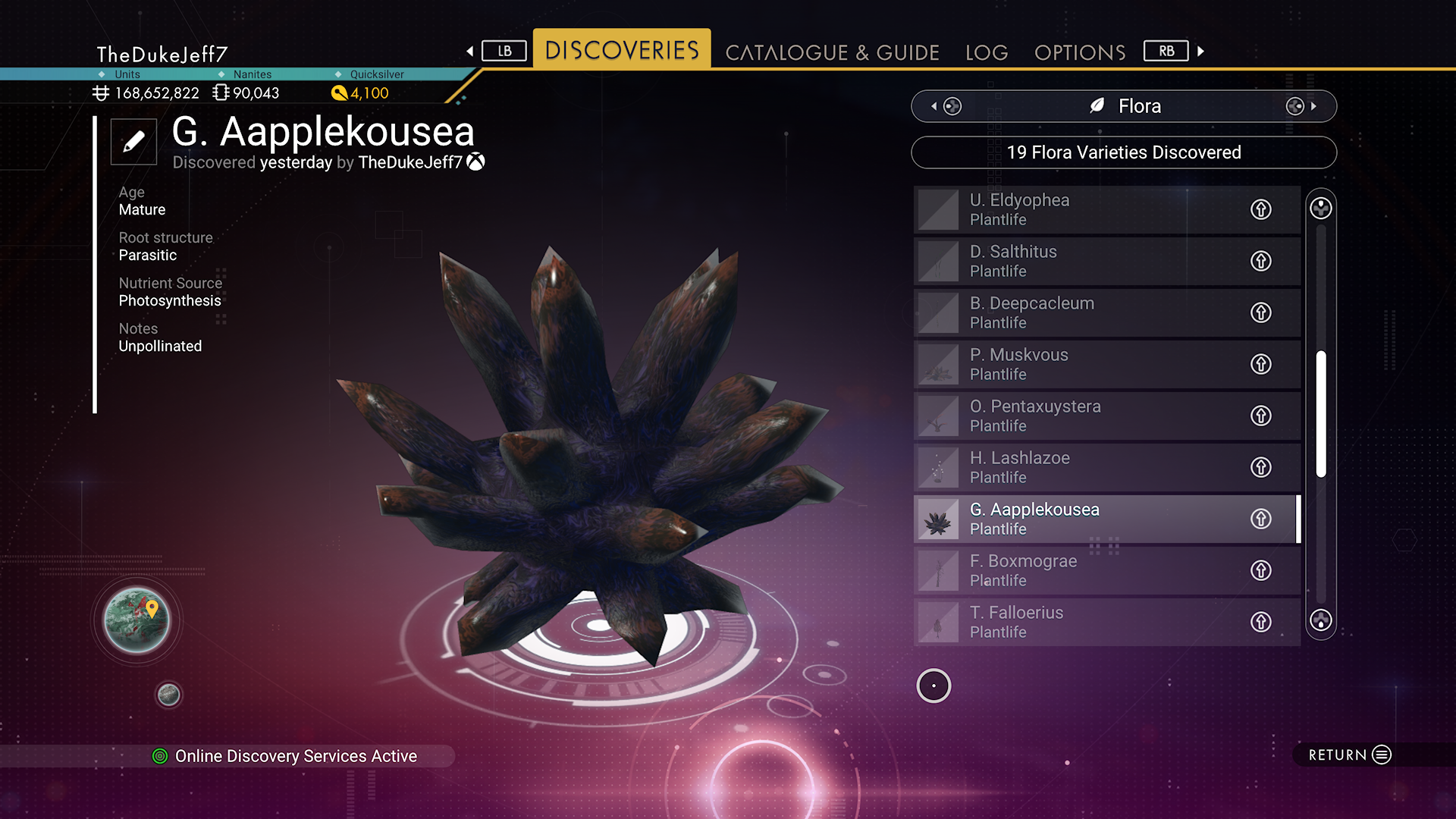Click the LB previous tab button

(504, 51)
